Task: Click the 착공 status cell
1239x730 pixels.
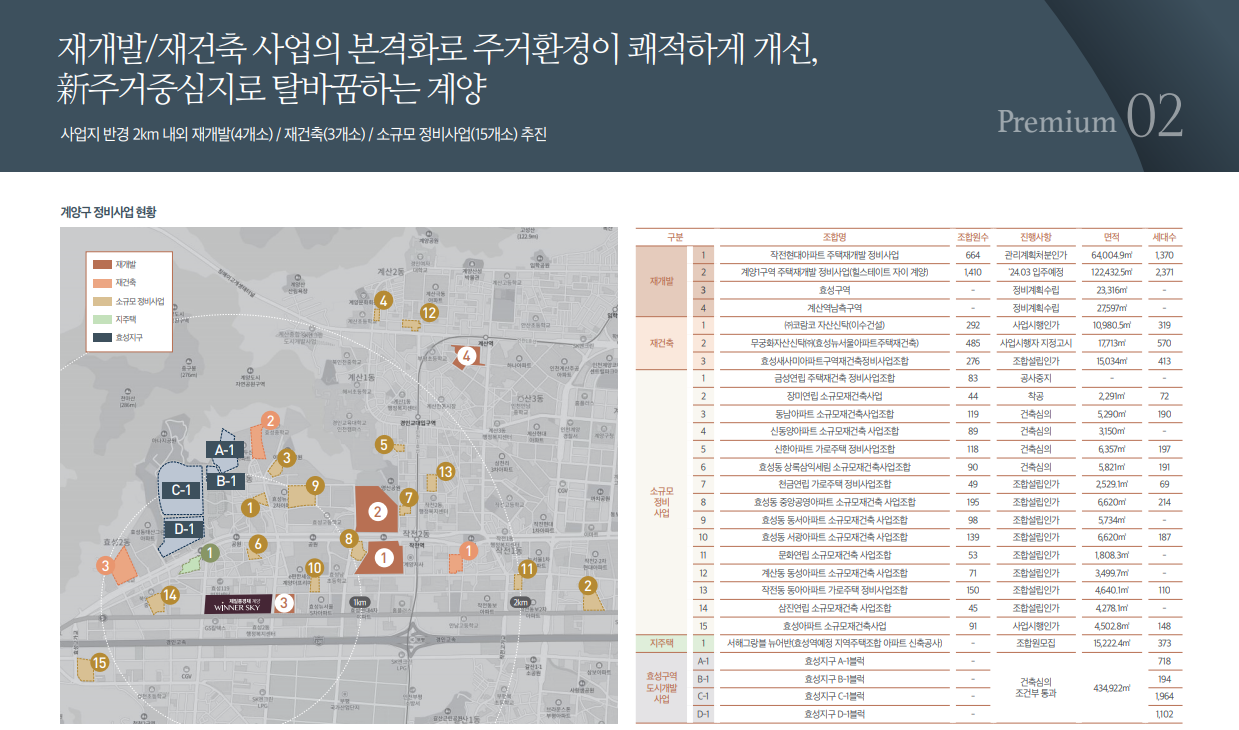Action: coord(1035,396)
